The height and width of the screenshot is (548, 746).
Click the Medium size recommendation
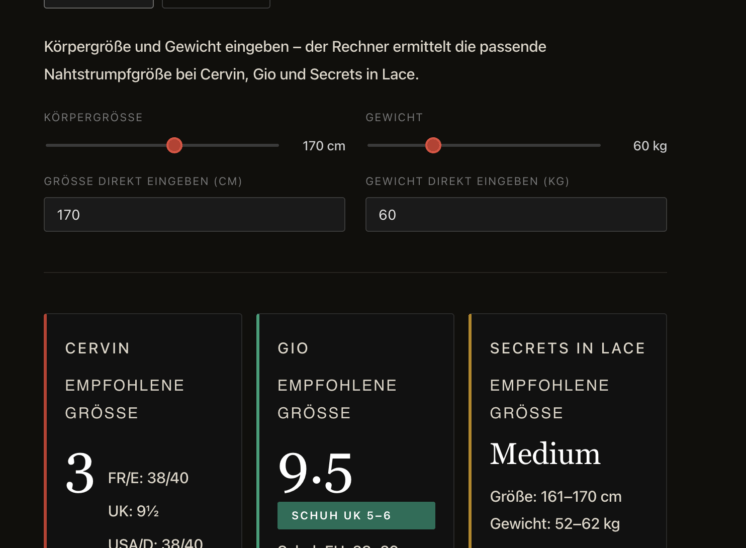[545, 453]
